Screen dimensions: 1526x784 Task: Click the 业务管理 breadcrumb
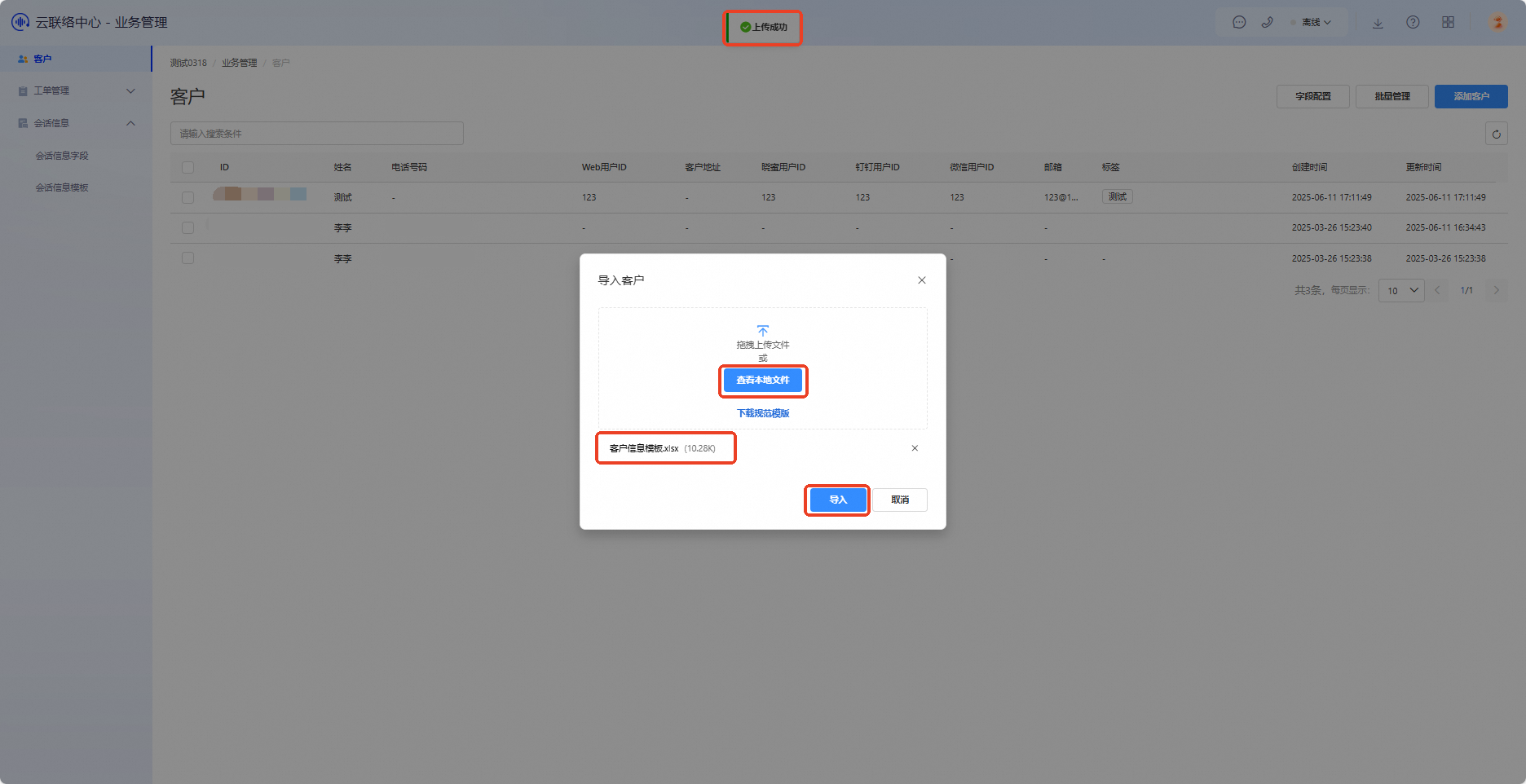pos(240,63)
